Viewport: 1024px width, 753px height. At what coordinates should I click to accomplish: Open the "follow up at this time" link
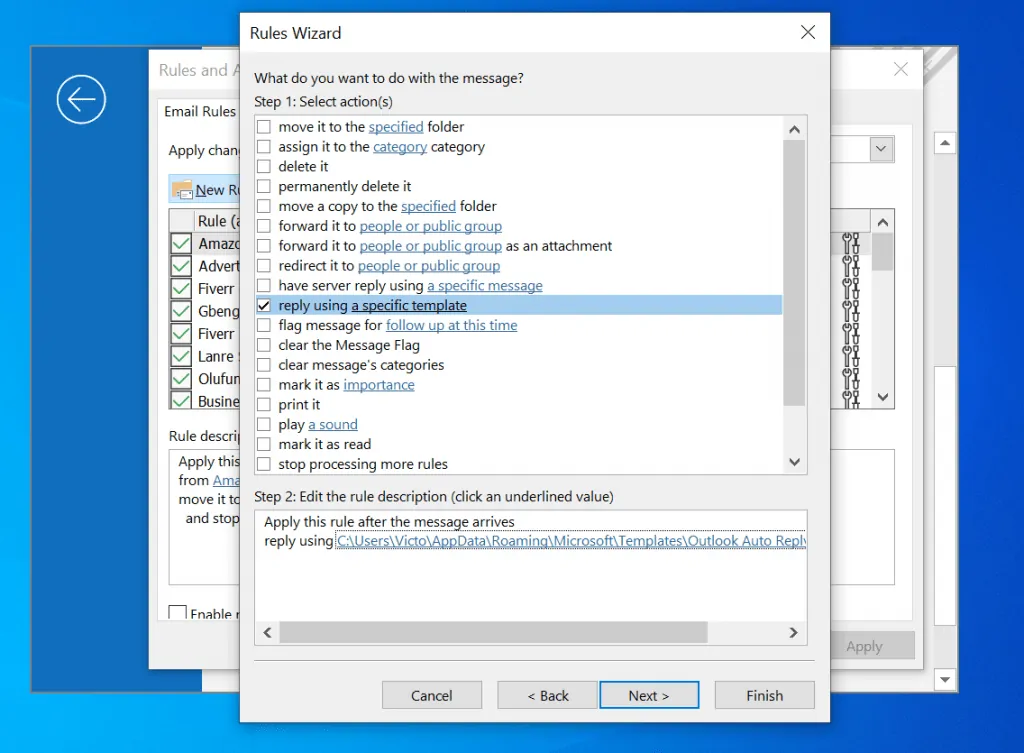pyautogui.click(x=451, y=325)
